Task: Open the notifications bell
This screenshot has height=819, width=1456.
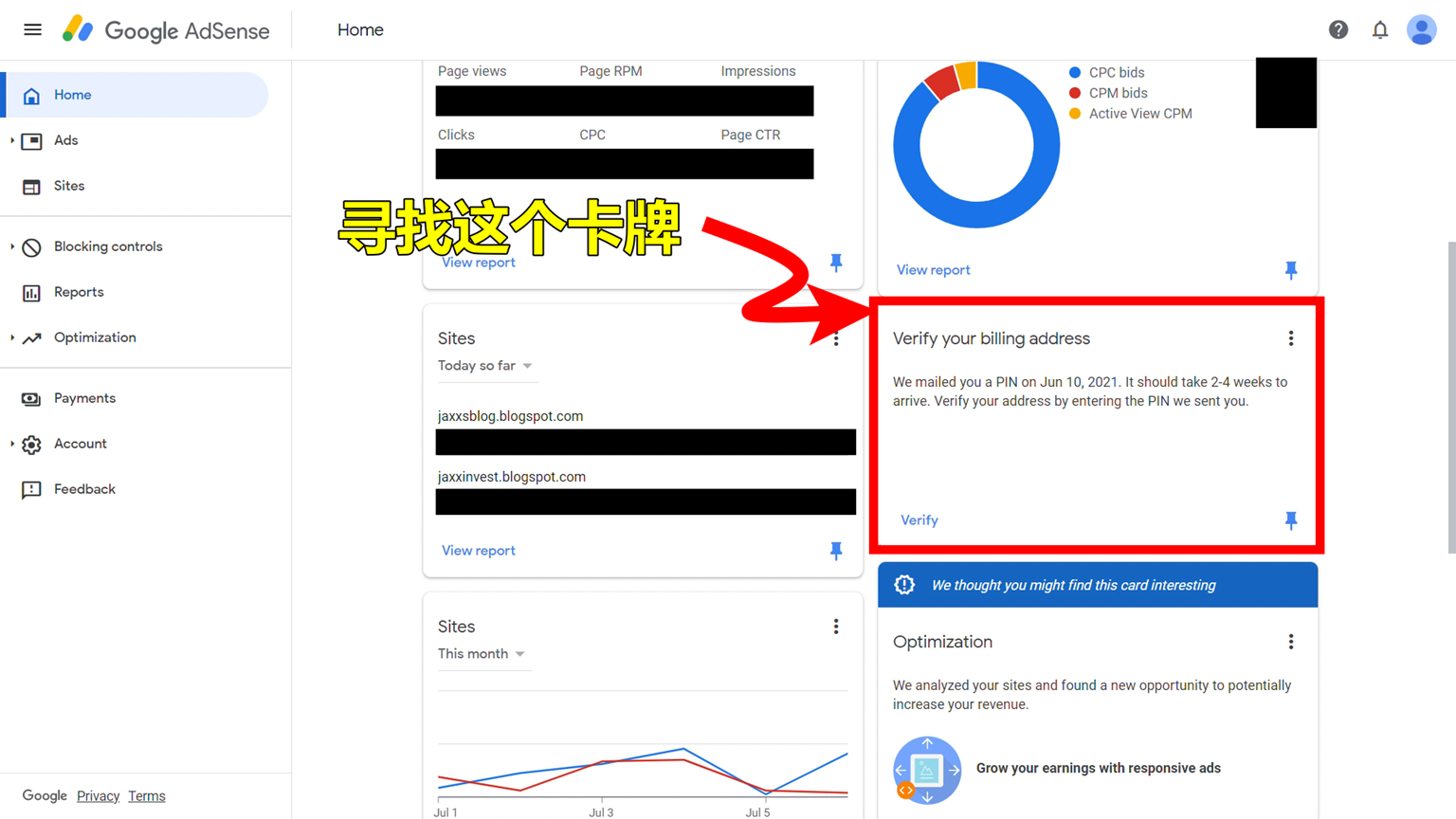Action: point(1380,29)
